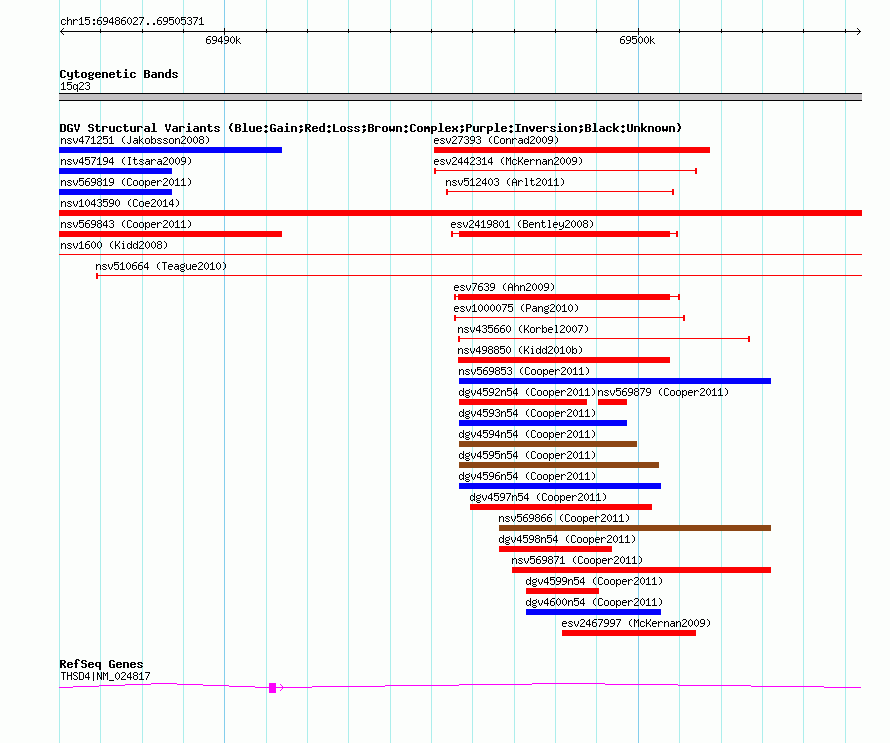Open the esv1000075 (Pang2010) label

click(x=516, y=308)
